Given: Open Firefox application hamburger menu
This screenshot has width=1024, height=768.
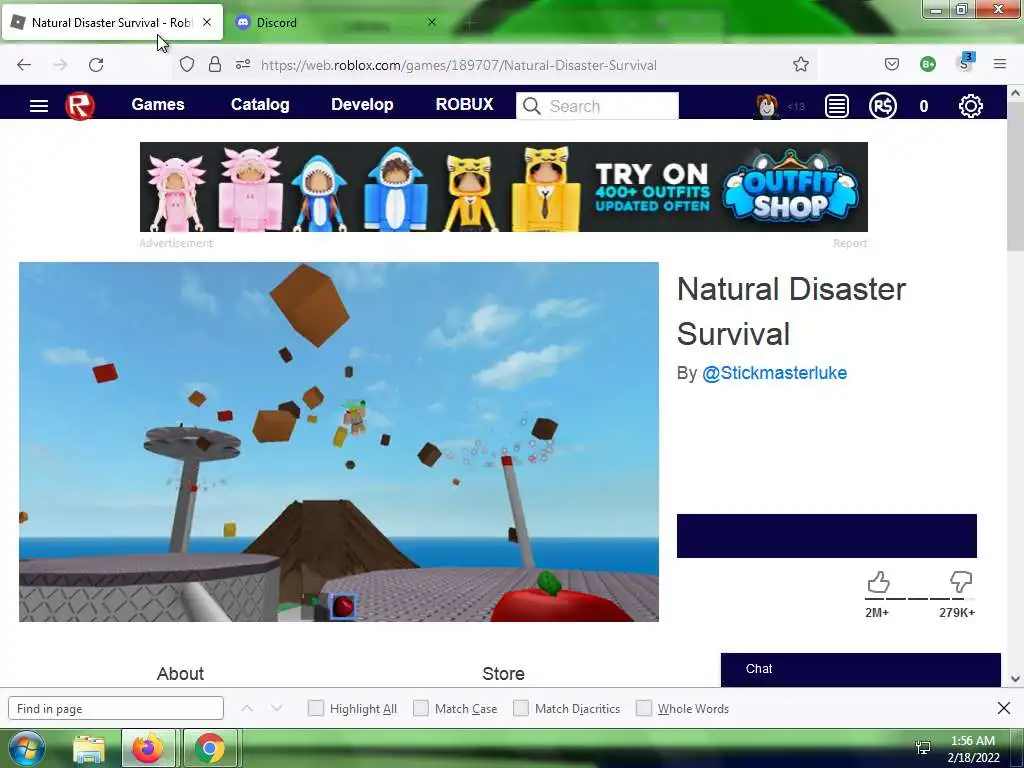Looking at the screenshot, I should click(x=1000, y=64).
